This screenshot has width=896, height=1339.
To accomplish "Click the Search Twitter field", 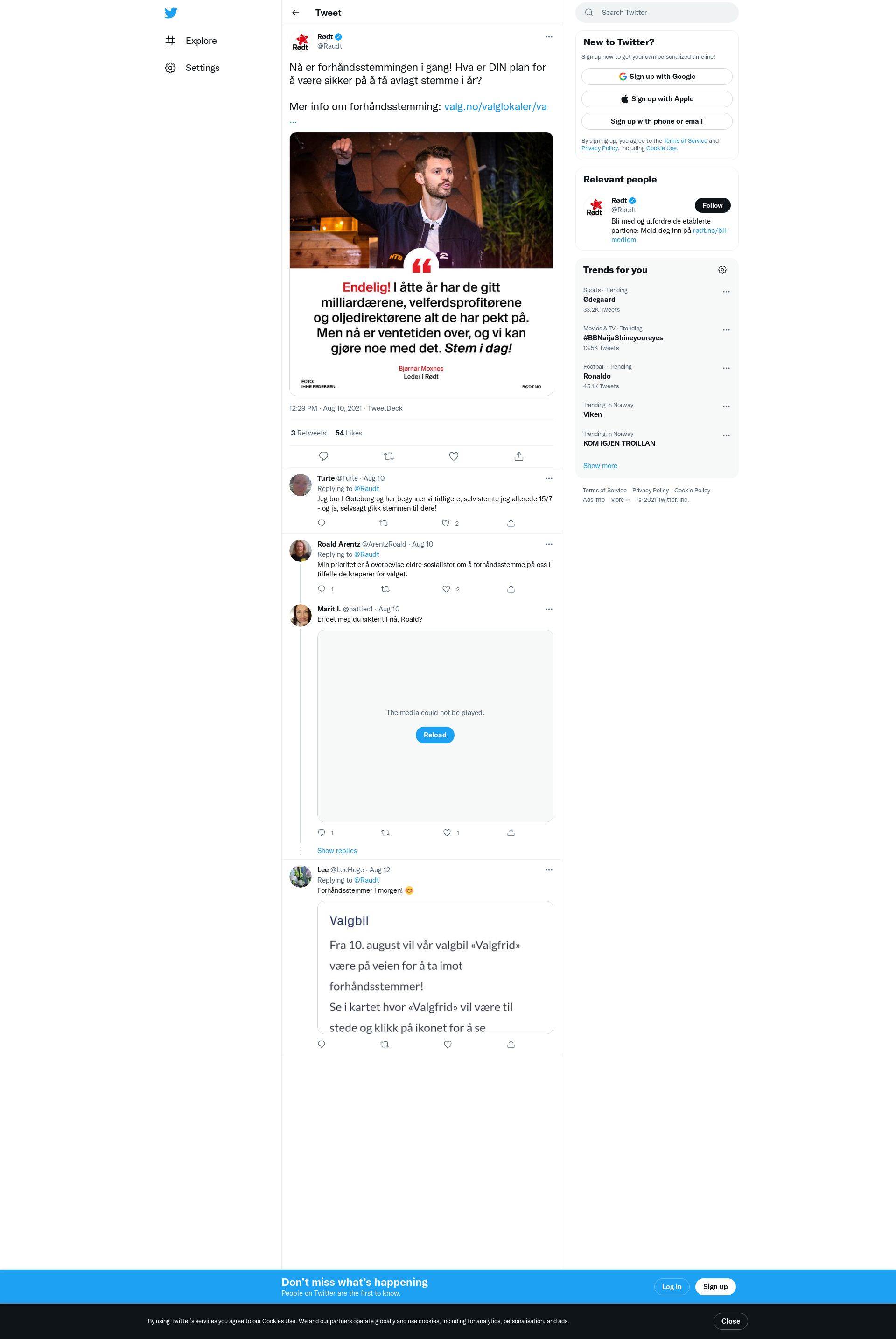I will 657,13.
